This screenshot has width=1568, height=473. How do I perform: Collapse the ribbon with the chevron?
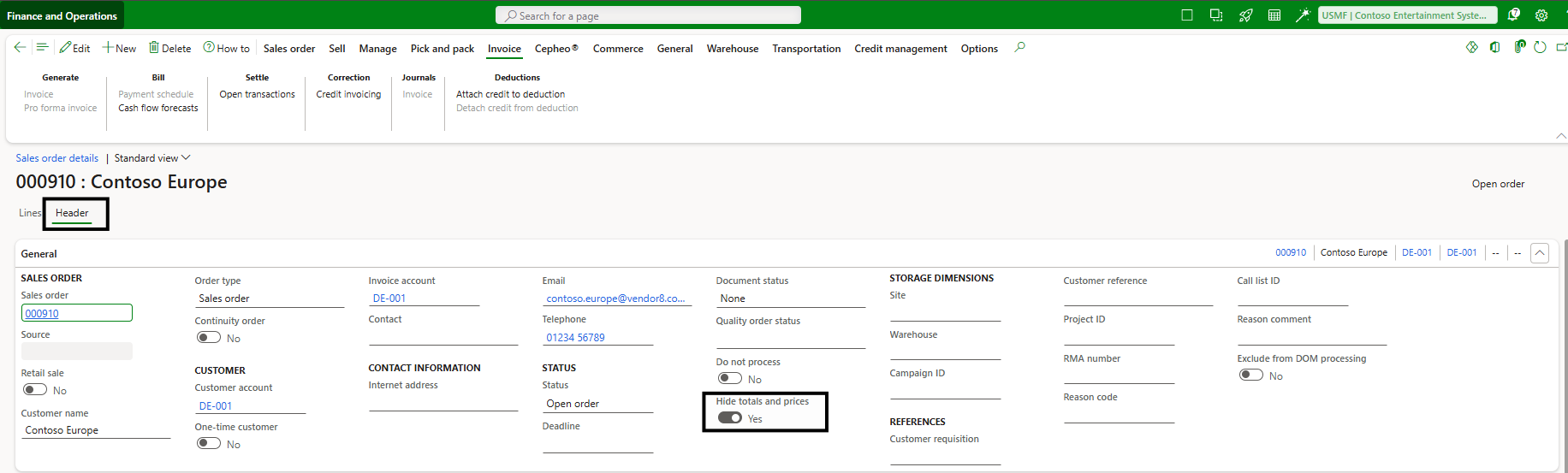1560,136
